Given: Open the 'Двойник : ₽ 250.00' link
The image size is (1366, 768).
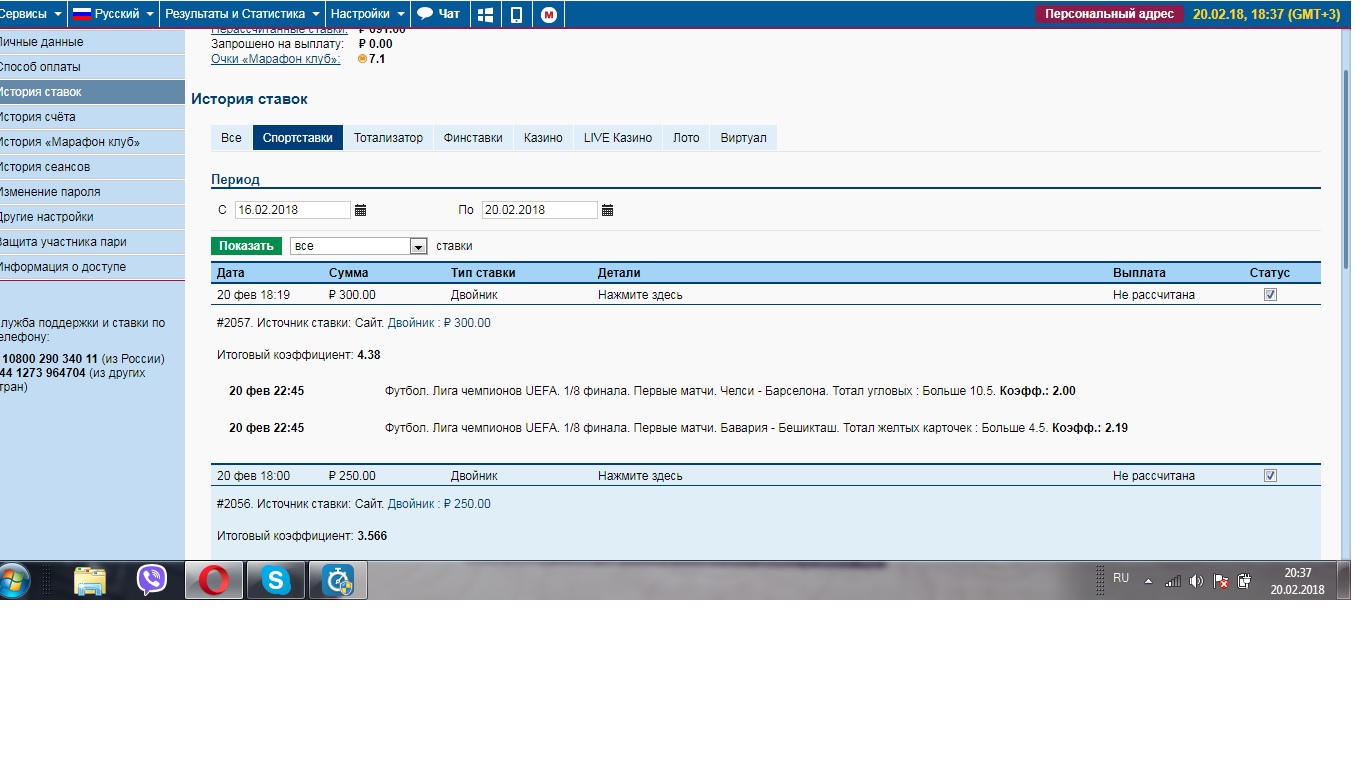Looking at the screenshot, I should coord(439,504).
